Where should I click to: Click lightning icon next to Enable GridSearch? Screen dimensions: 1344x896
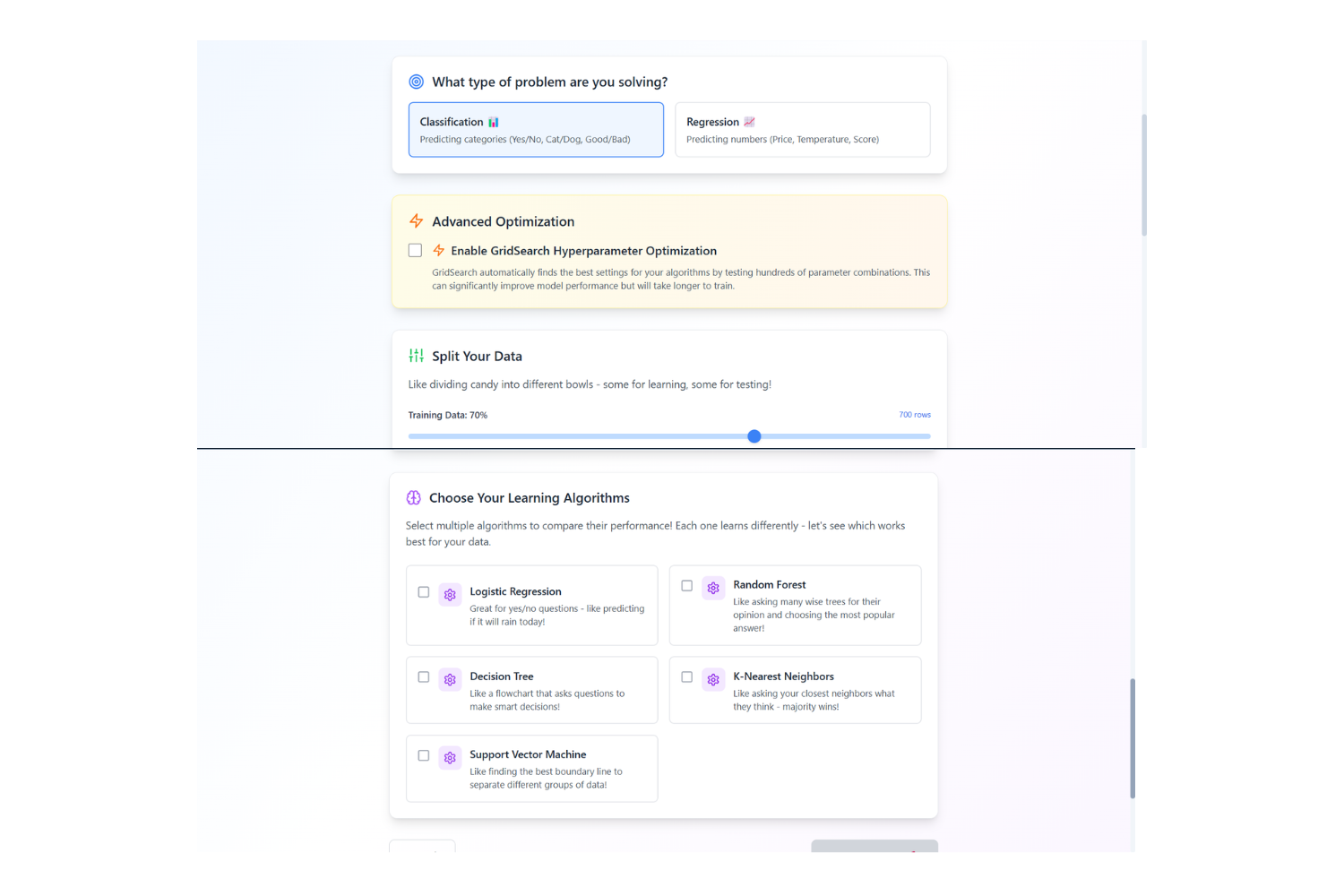tap(439, 251)
